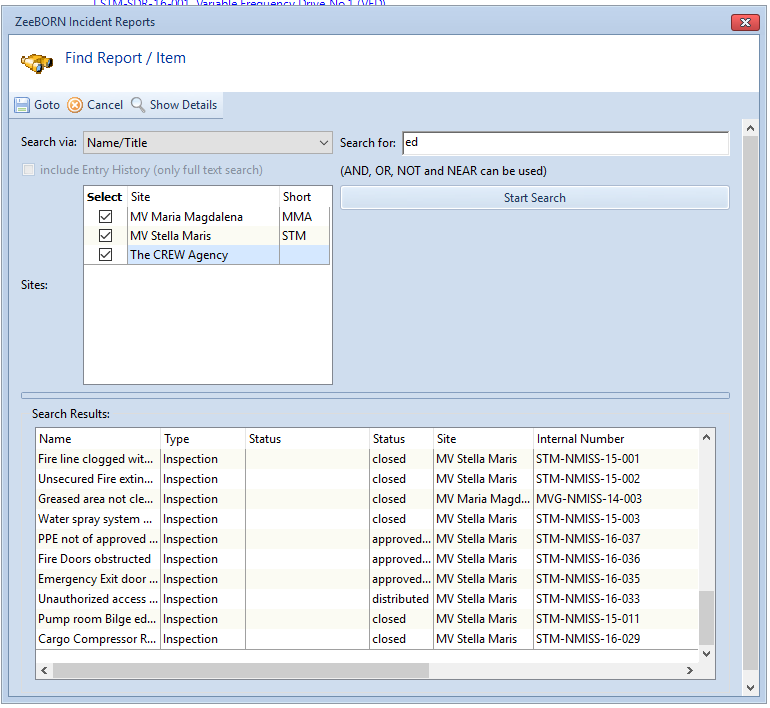
Task: Select result 'Pump room Bilge ed...'
Action: [x=367, y=619]
